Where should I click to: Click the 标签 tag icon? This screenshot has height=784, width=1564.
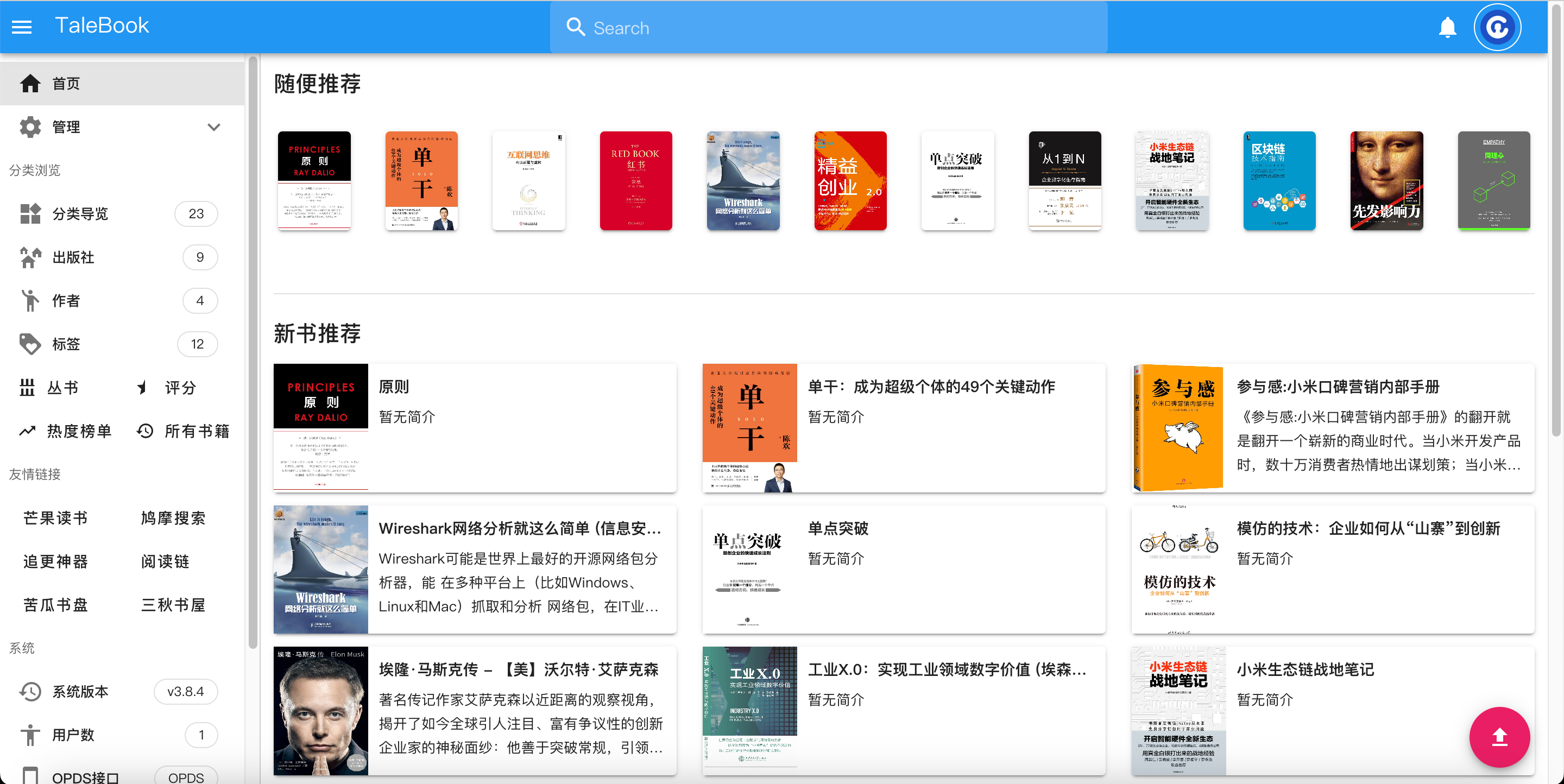click(x=30, y=344)
